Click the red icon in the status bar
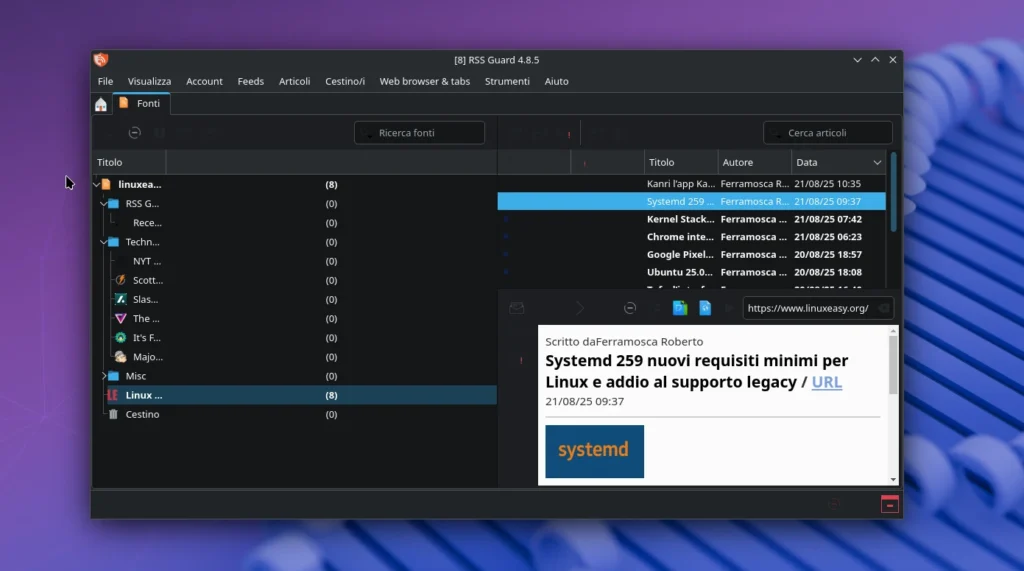 (x=889, y=504)
